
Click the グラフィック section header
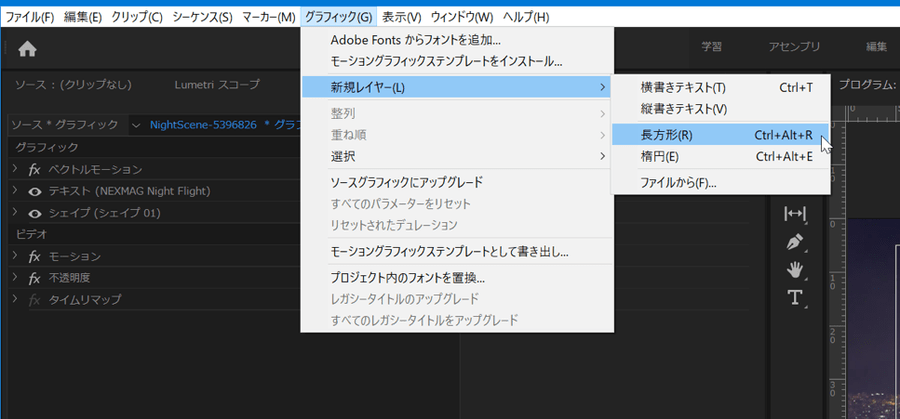(x=46, y=148)
